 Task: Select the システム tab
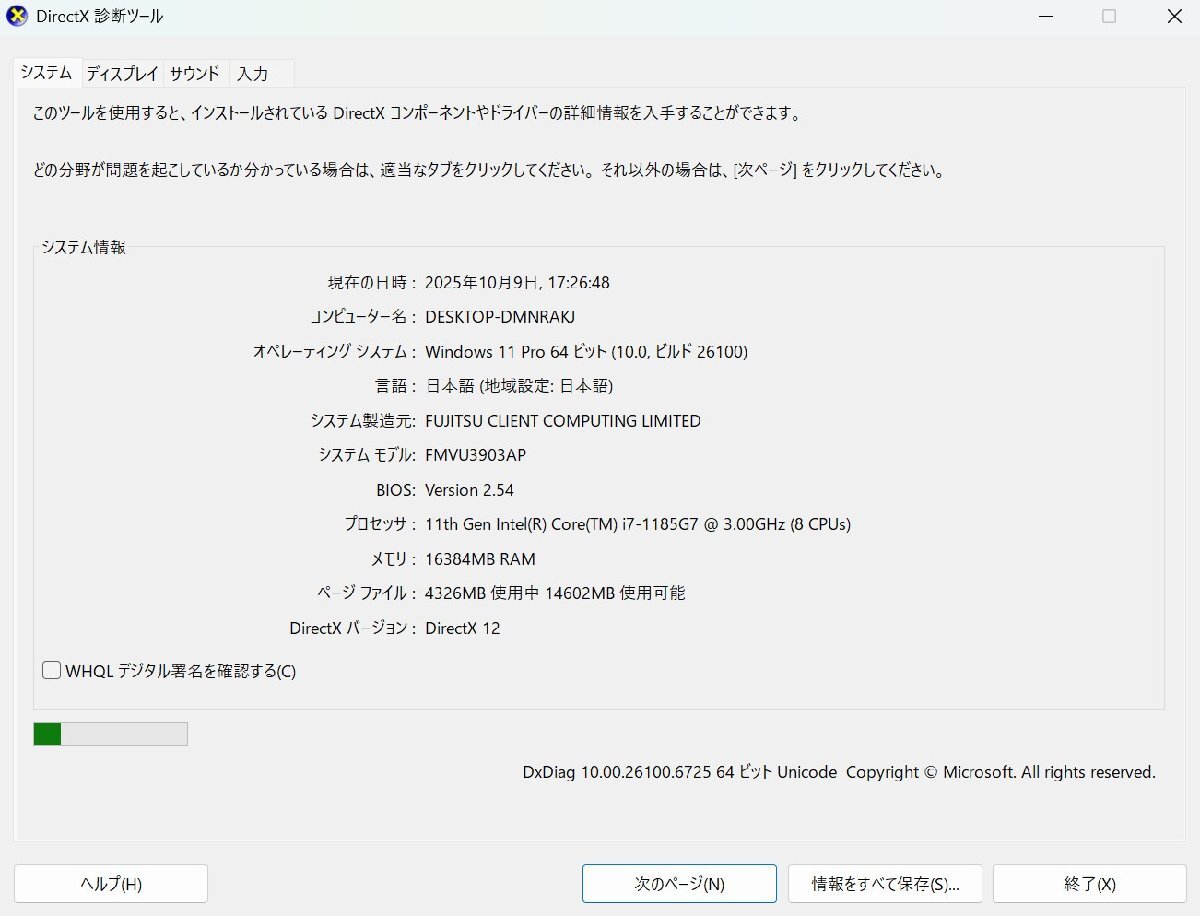[x=46, y=72]
